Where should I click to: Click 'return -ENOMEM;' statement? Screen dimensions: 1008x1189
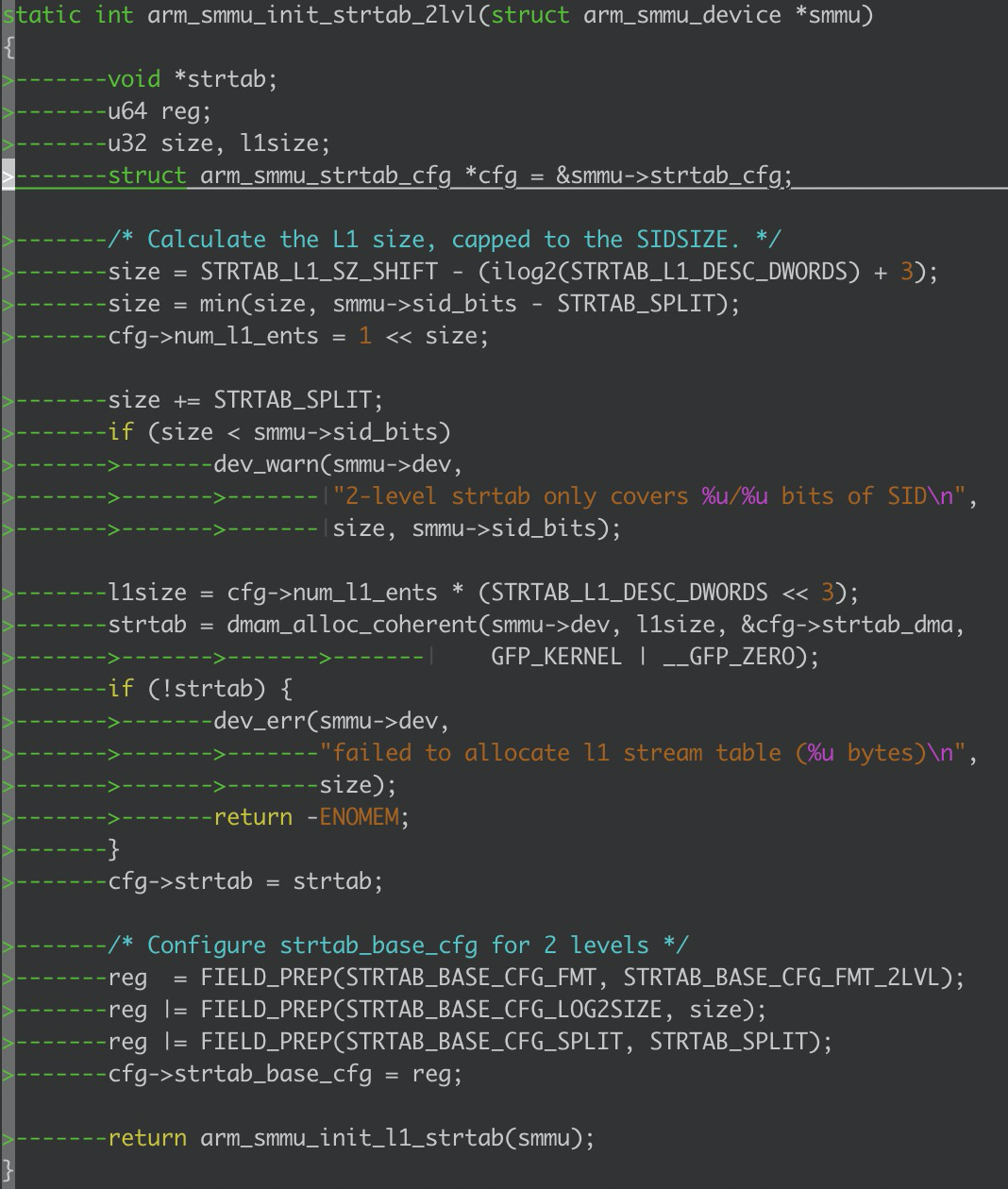pos(311,817)
